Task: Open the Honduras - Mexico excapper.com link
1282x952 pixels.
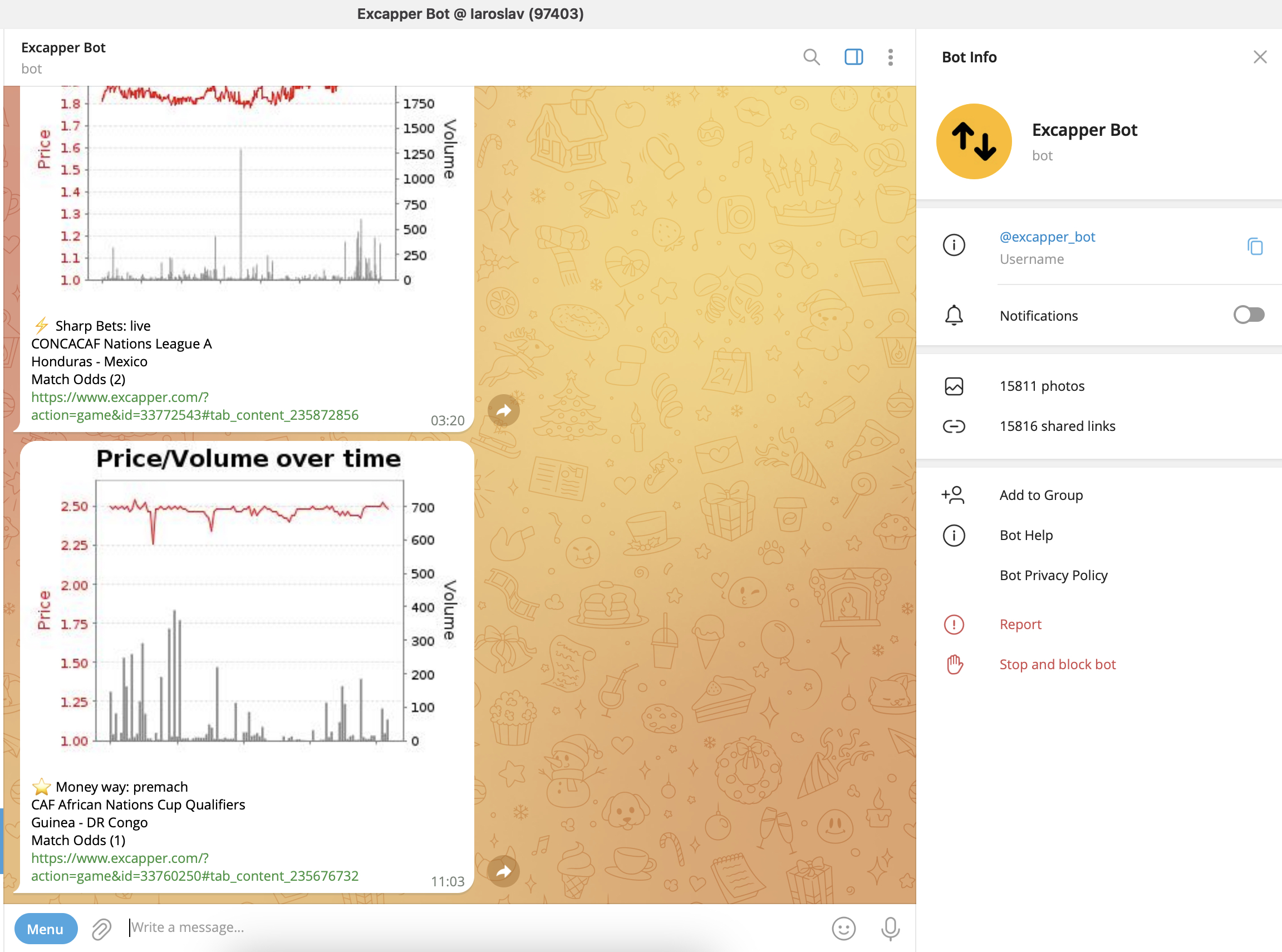Action: [x=195, y=406]
